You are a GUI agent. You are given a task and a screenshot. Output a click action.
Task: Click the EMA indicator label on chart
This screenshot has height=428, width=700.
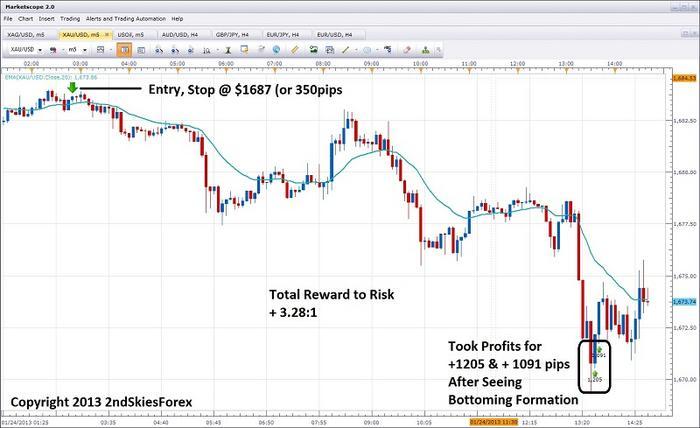click(x=51, y=77)
